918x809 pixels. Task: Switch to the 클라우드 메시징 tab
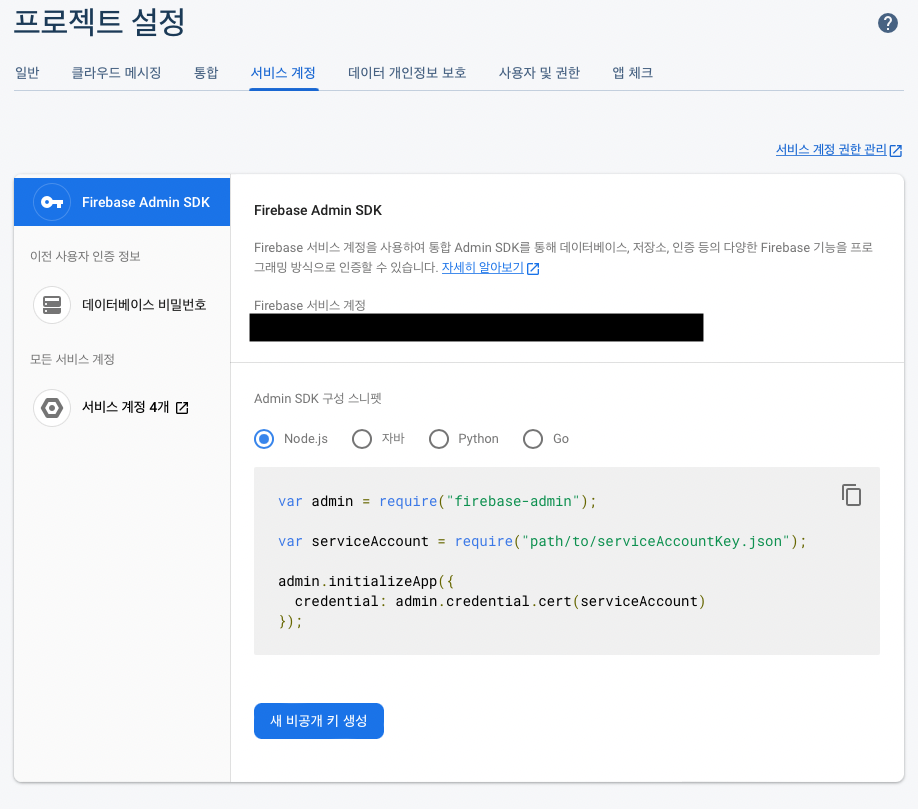click(x=116, y=73)
